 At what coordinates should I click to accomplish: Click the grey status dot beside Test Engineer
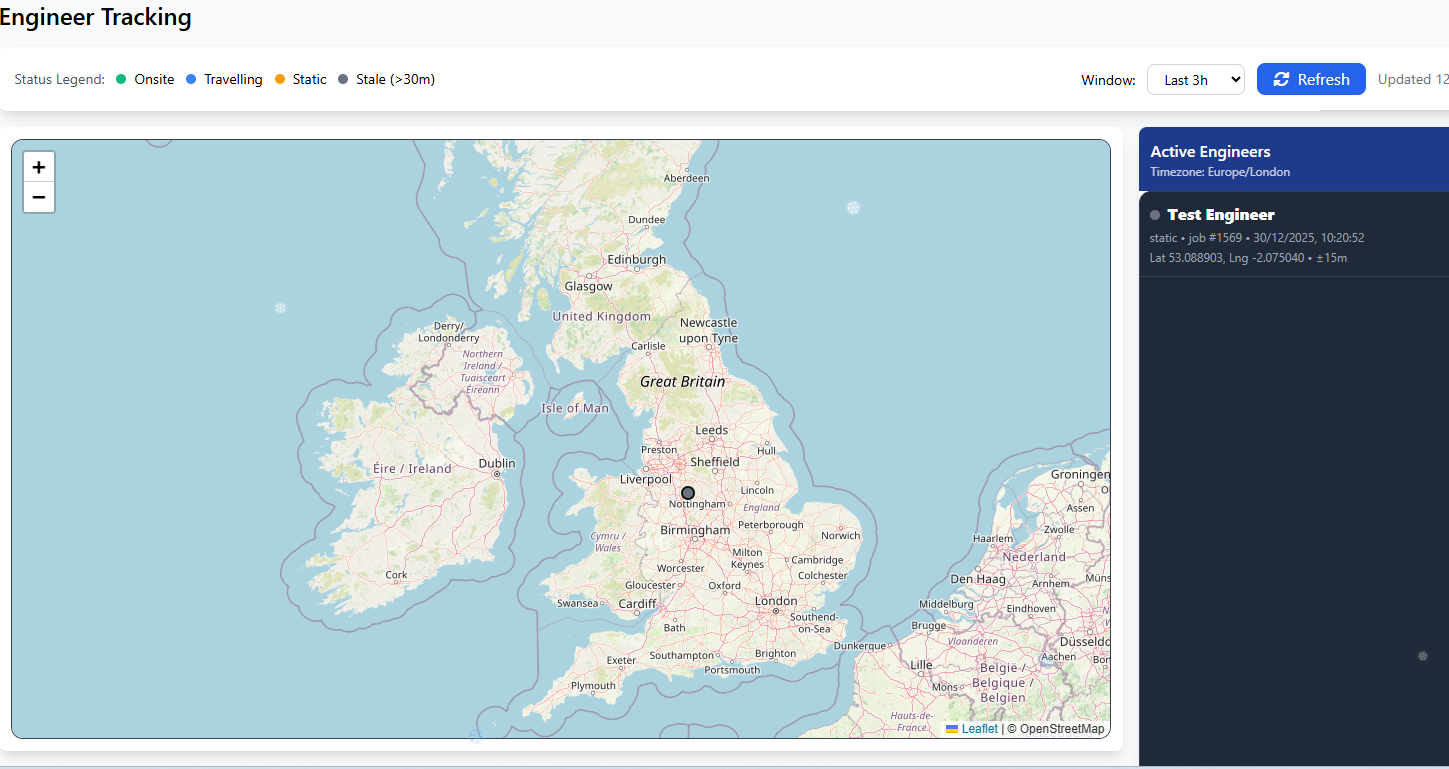pos(1155,215)
